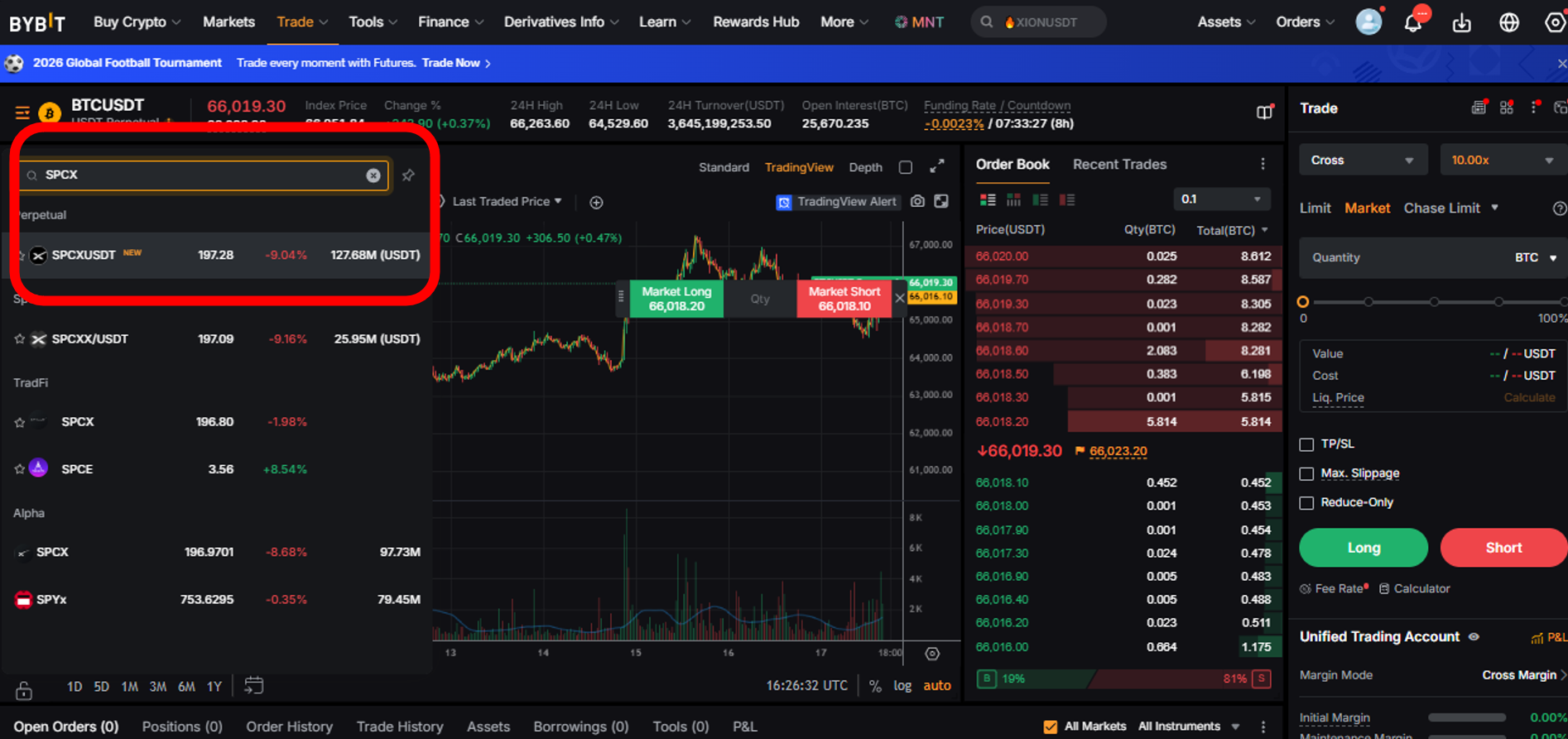The image size is (1568, 739).
Task: Toggle the symbol list hamburger menu
Action: 22,113
